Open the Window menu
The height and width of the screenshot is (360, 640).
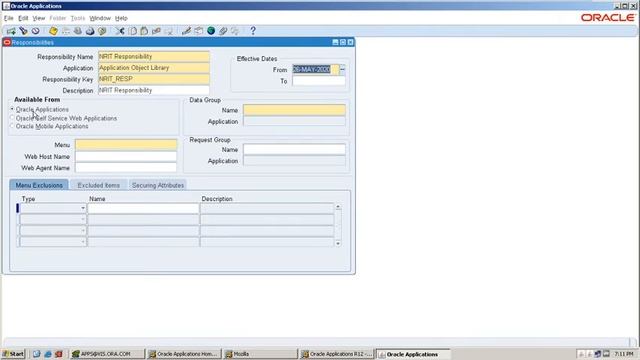[x=100, y=18]
